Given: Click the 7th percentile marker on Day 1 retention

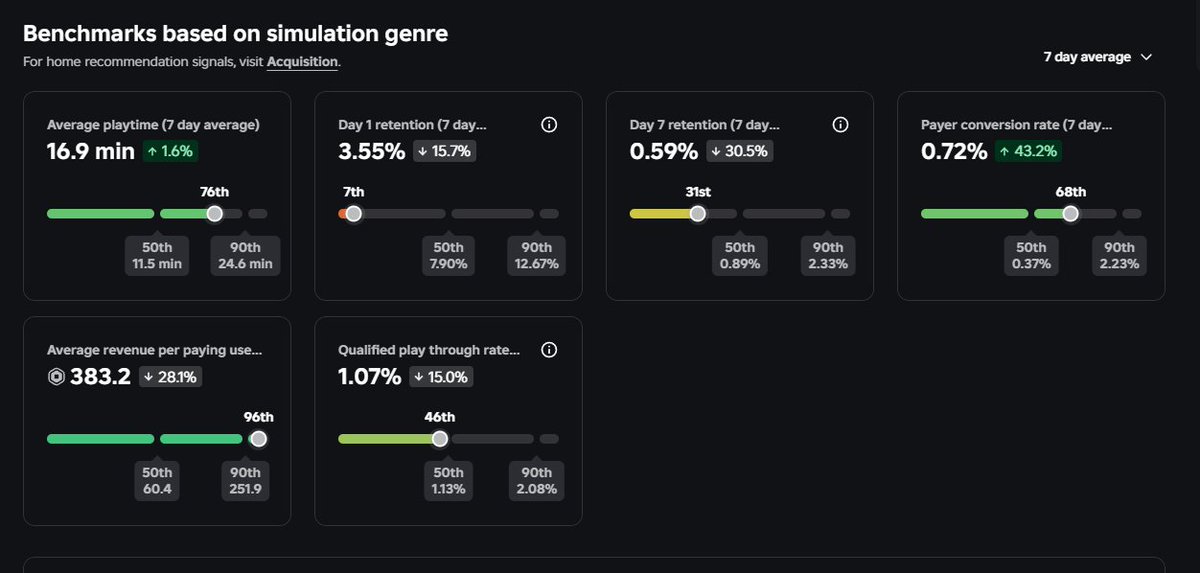Looking at the screenshot, I should point(353,213).
